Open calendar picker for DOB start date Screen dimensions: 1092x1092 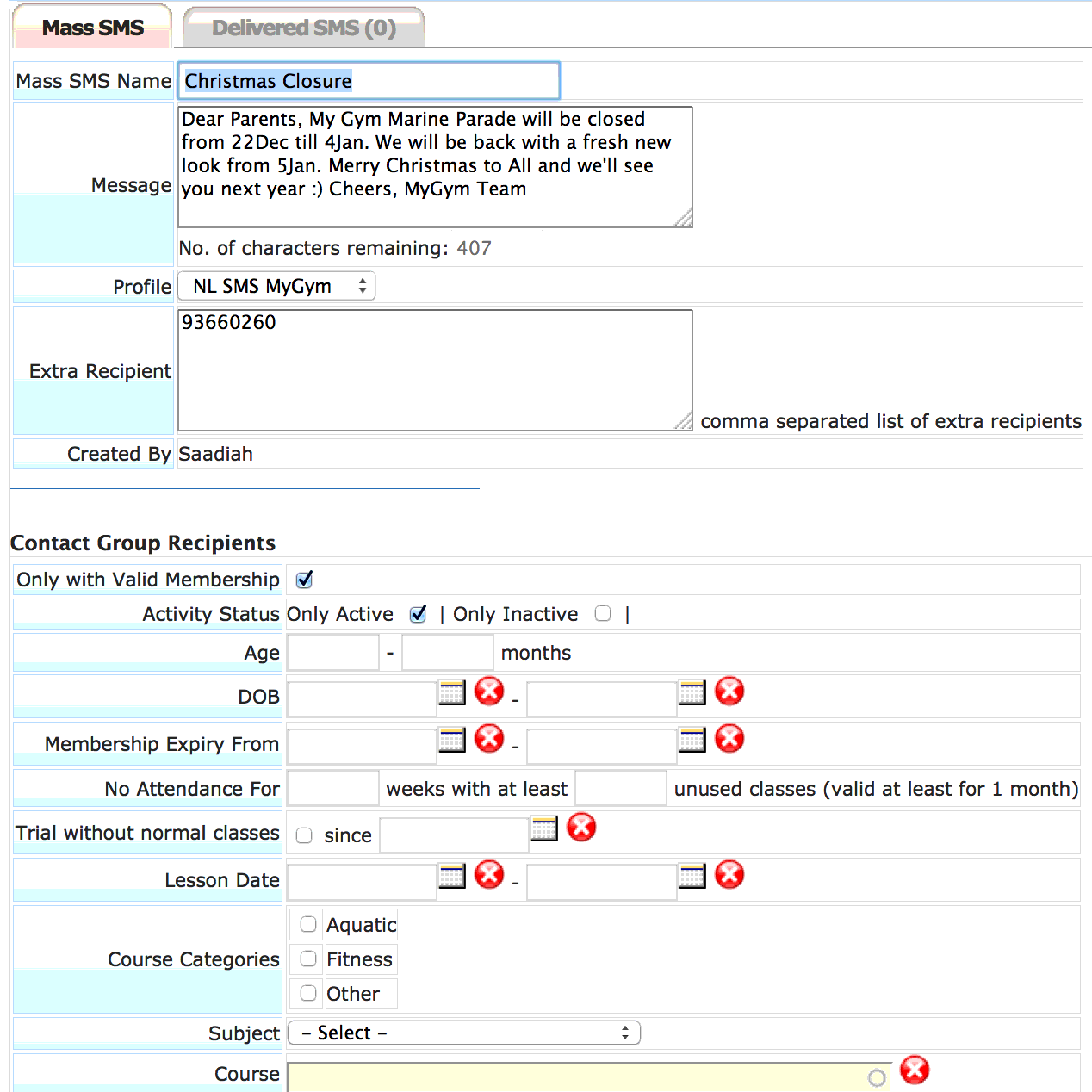pos(452,692)
